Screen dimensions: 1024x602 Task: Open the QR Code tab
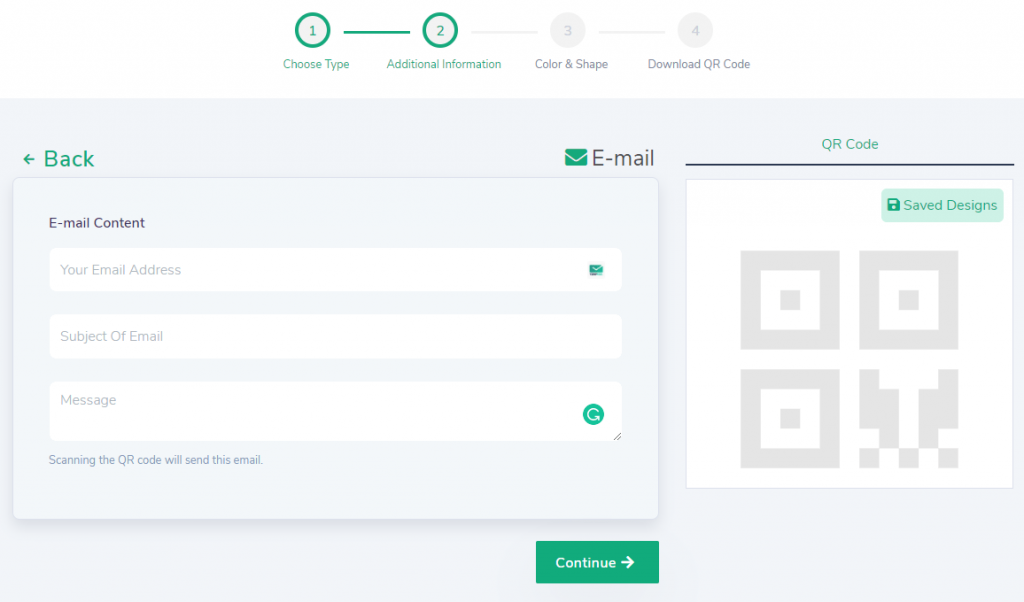click(x=850, y=144)
